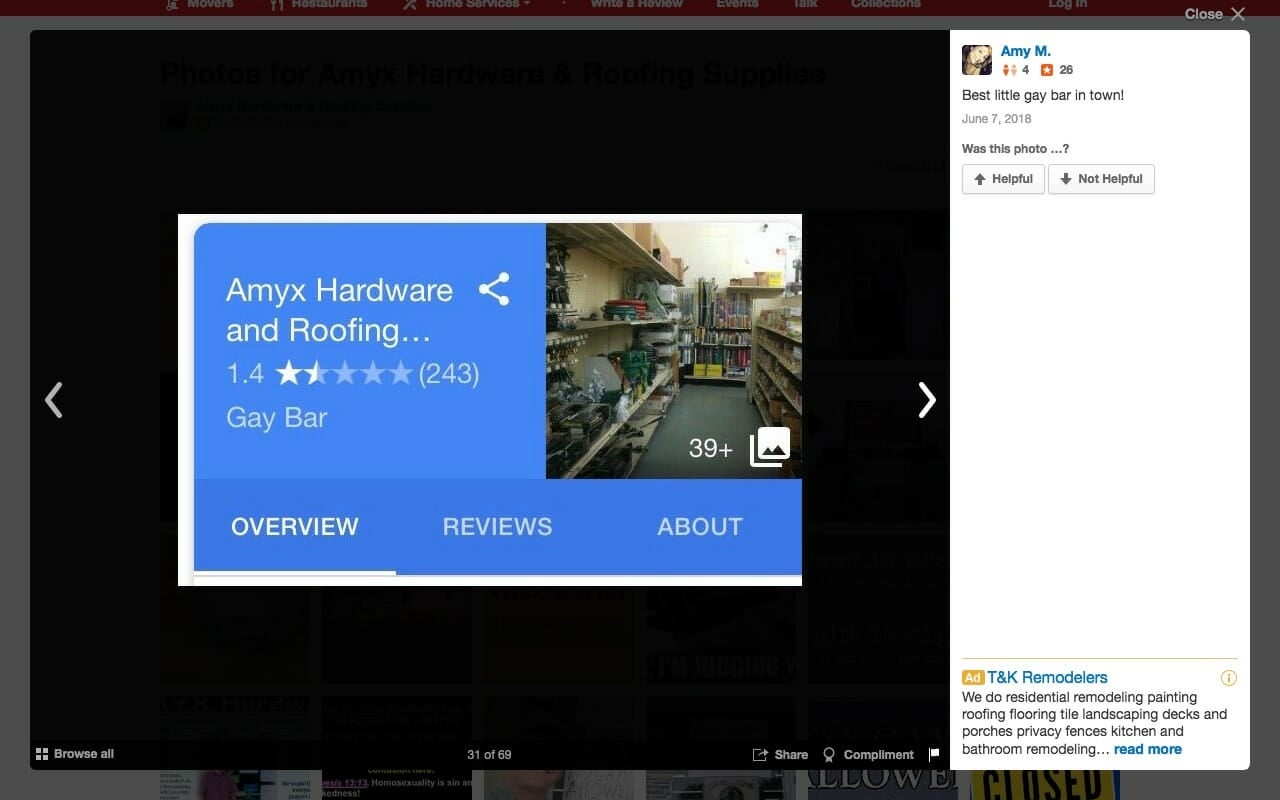Click Amy M.'s friends count icon

[x=1009, y=70]
